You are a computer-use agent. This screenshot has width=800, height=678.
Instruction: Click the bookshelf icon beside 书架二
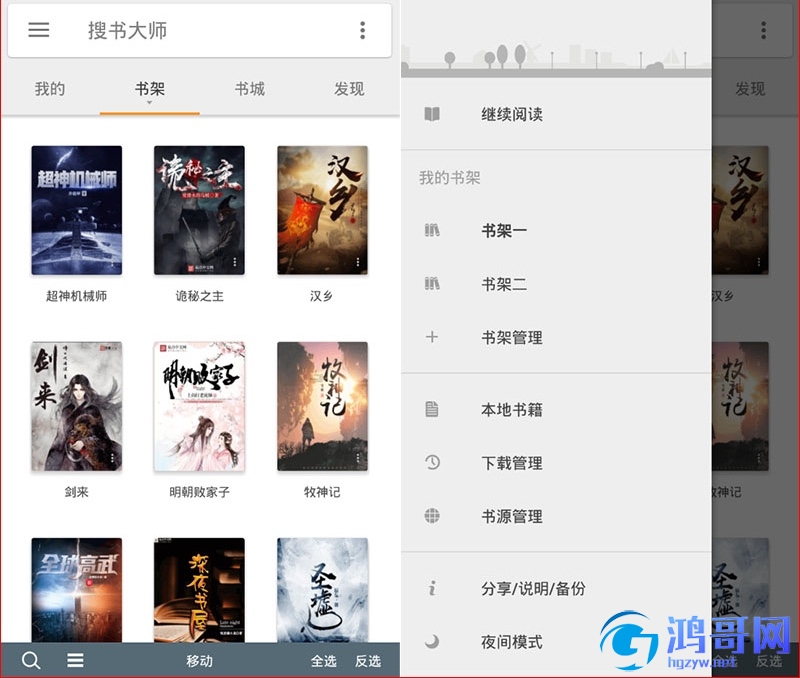coord(432,283)
